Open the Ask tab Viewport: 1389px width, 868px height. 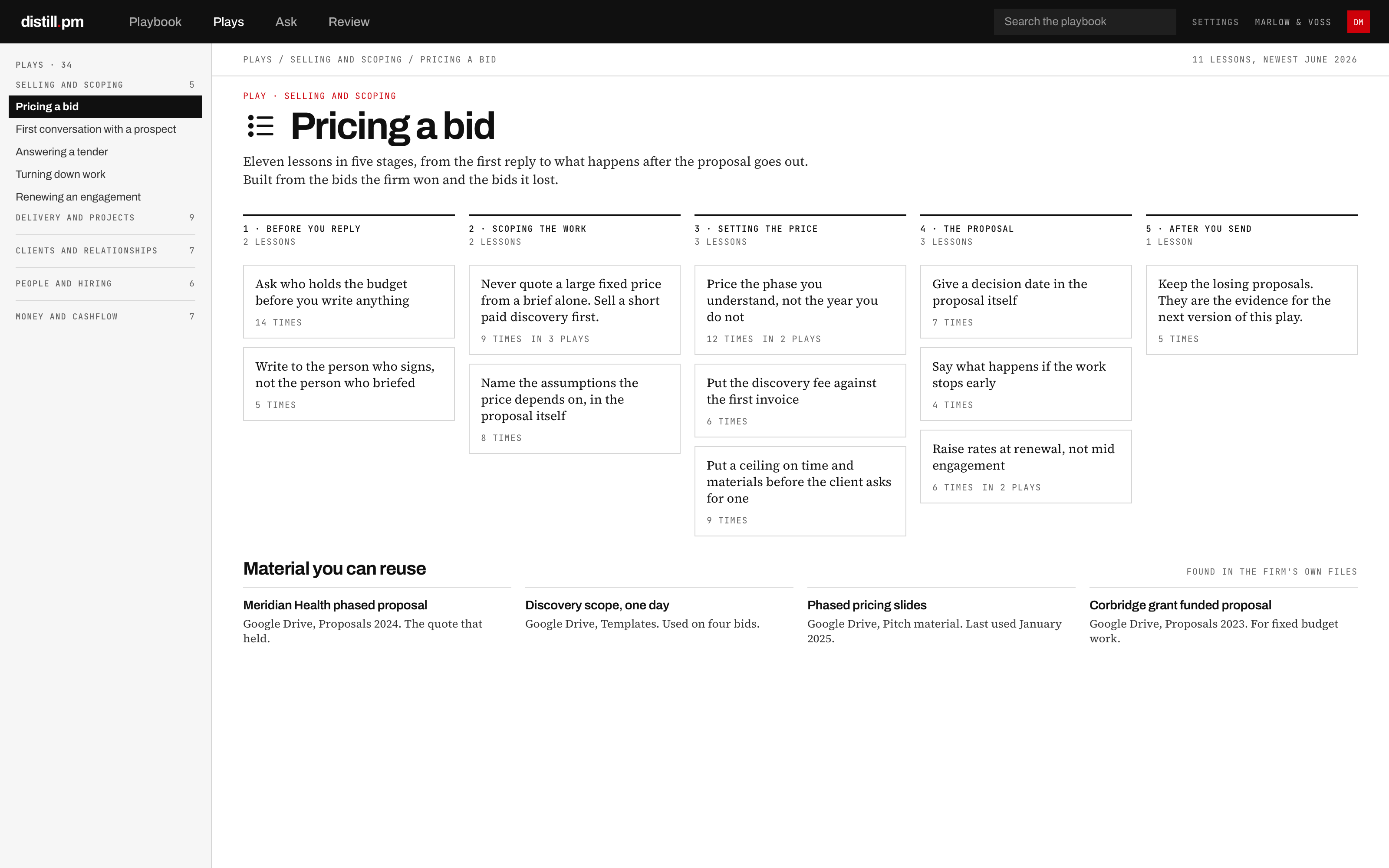(286, 22)
